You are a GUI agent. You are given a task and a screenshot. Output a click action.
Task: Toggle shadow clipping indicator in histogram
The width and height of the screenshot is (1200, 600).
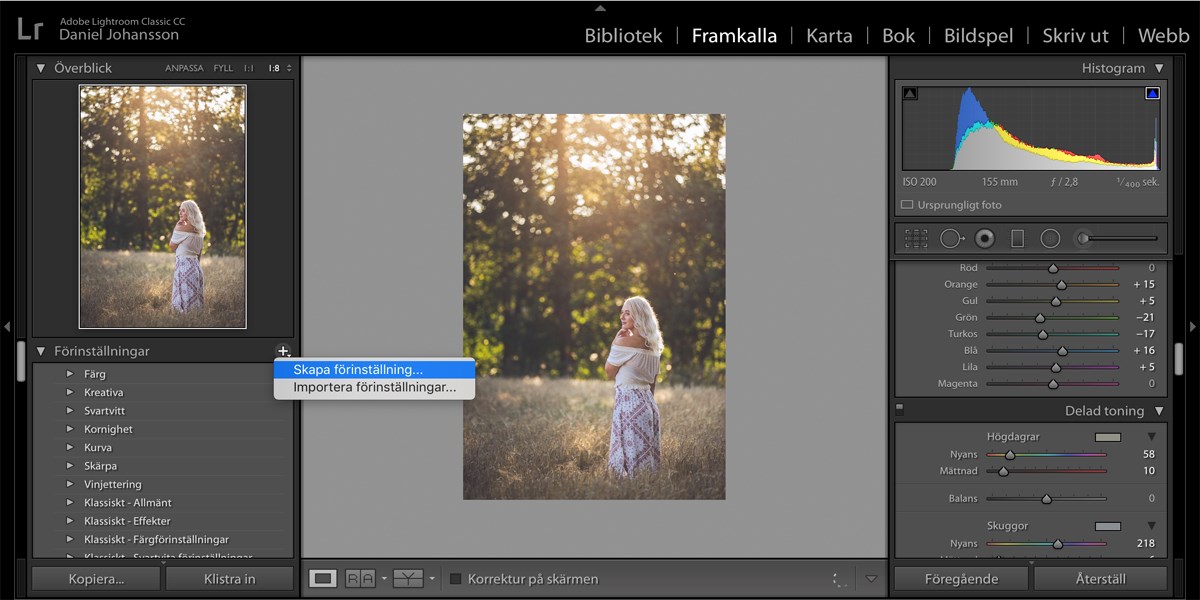click(910, 94)
